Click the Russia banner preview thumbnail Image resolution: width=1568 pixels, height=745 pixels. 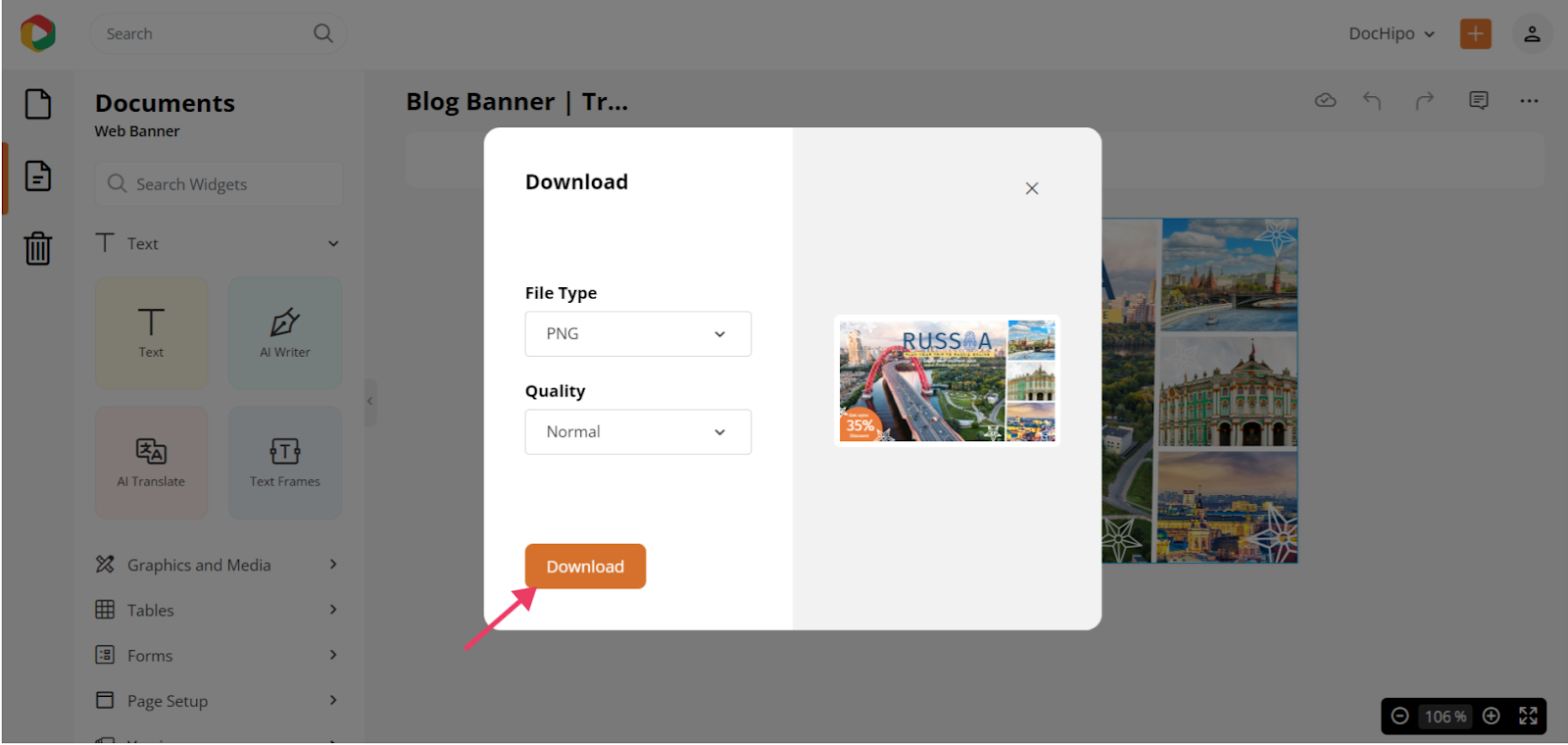click(x=947, y=380)
